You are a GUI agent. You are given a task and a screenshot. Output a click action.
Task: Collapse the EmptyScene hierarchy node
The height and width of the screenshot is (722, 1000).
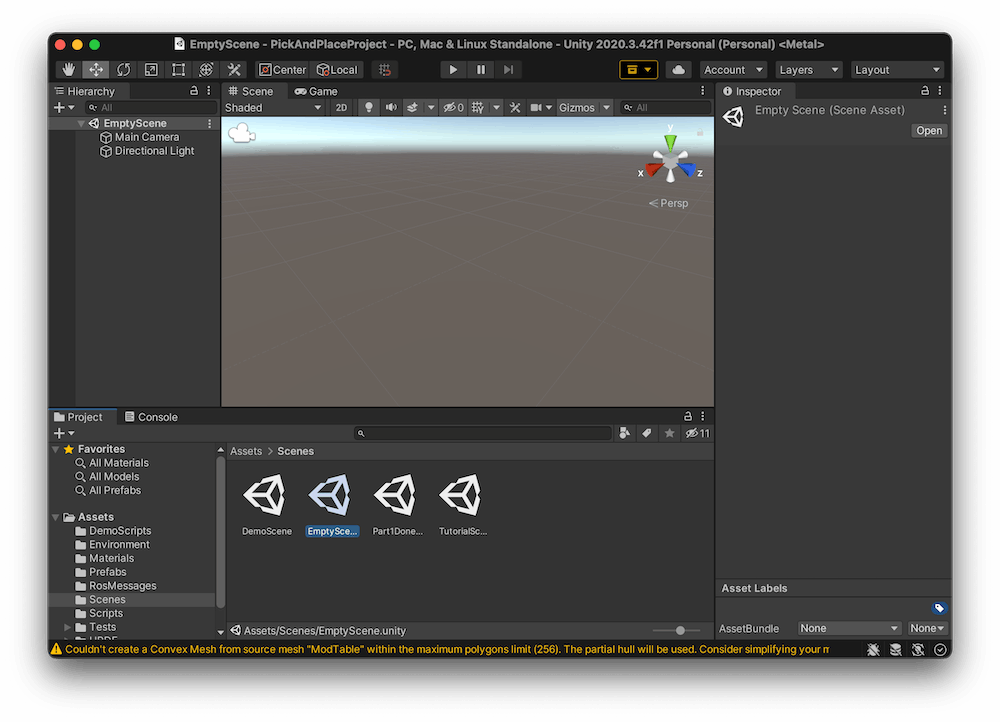(81, 123)
